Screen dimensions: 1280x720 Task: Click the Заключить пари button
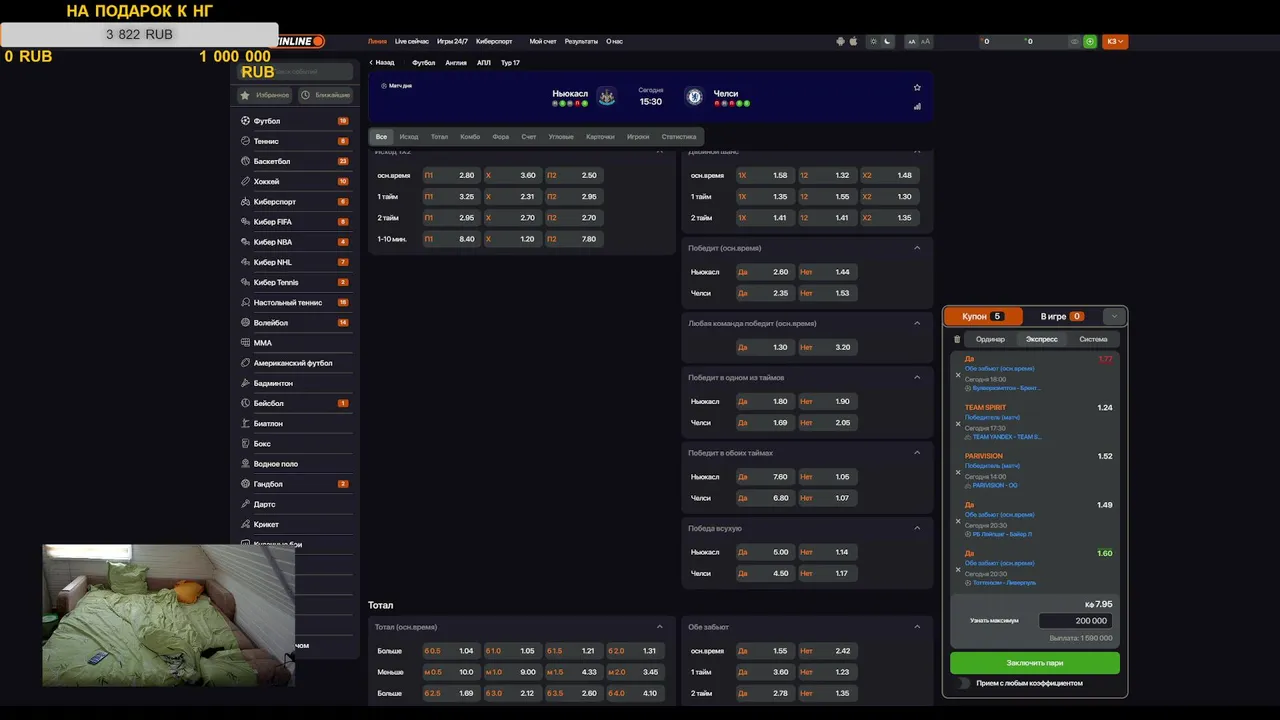1035,663
